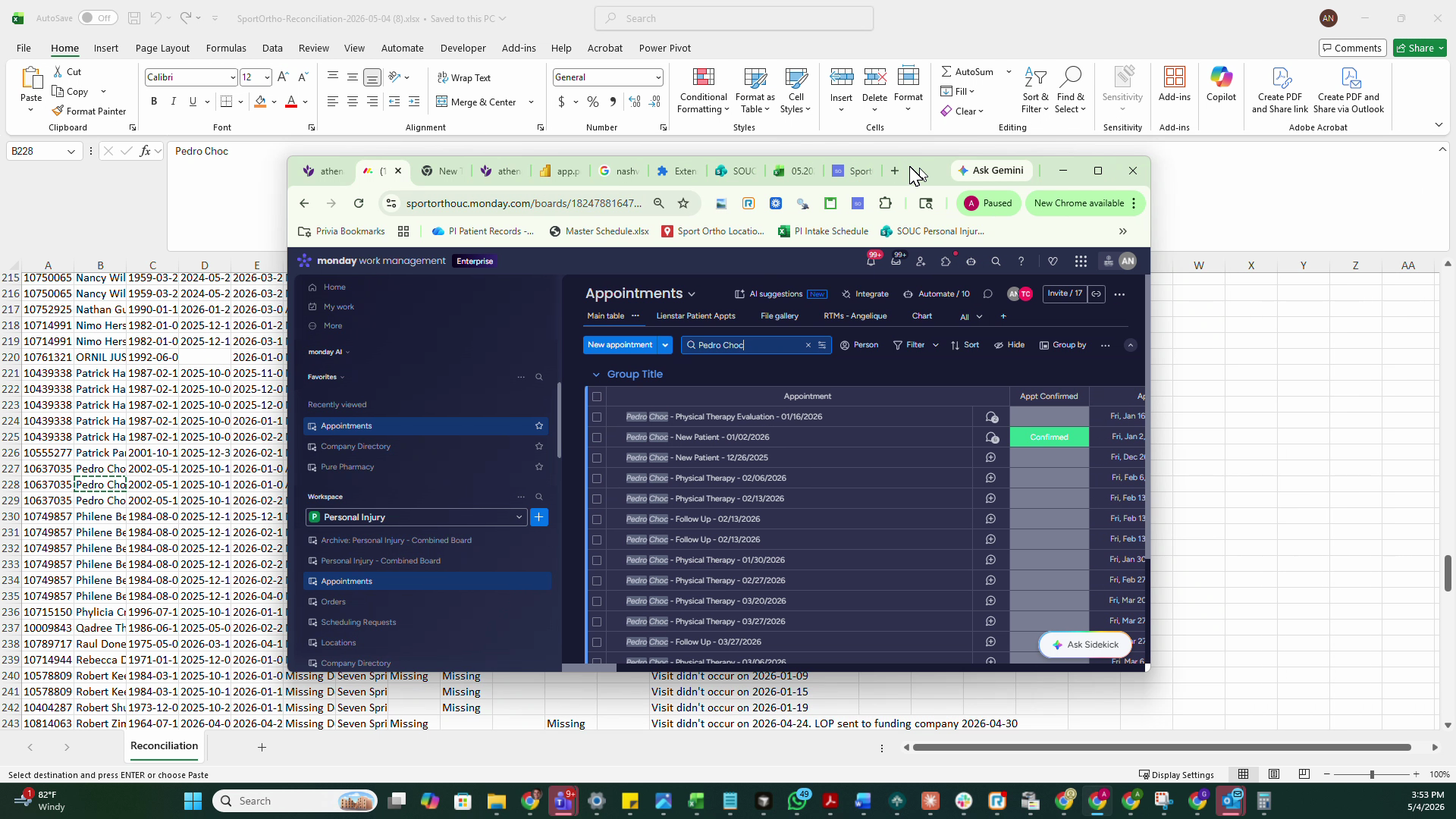Image resolution: width=1456 pixels, height=819 pixels.
Task: Open Chrome extensions puzzle icon
Action: coord(885,203)
